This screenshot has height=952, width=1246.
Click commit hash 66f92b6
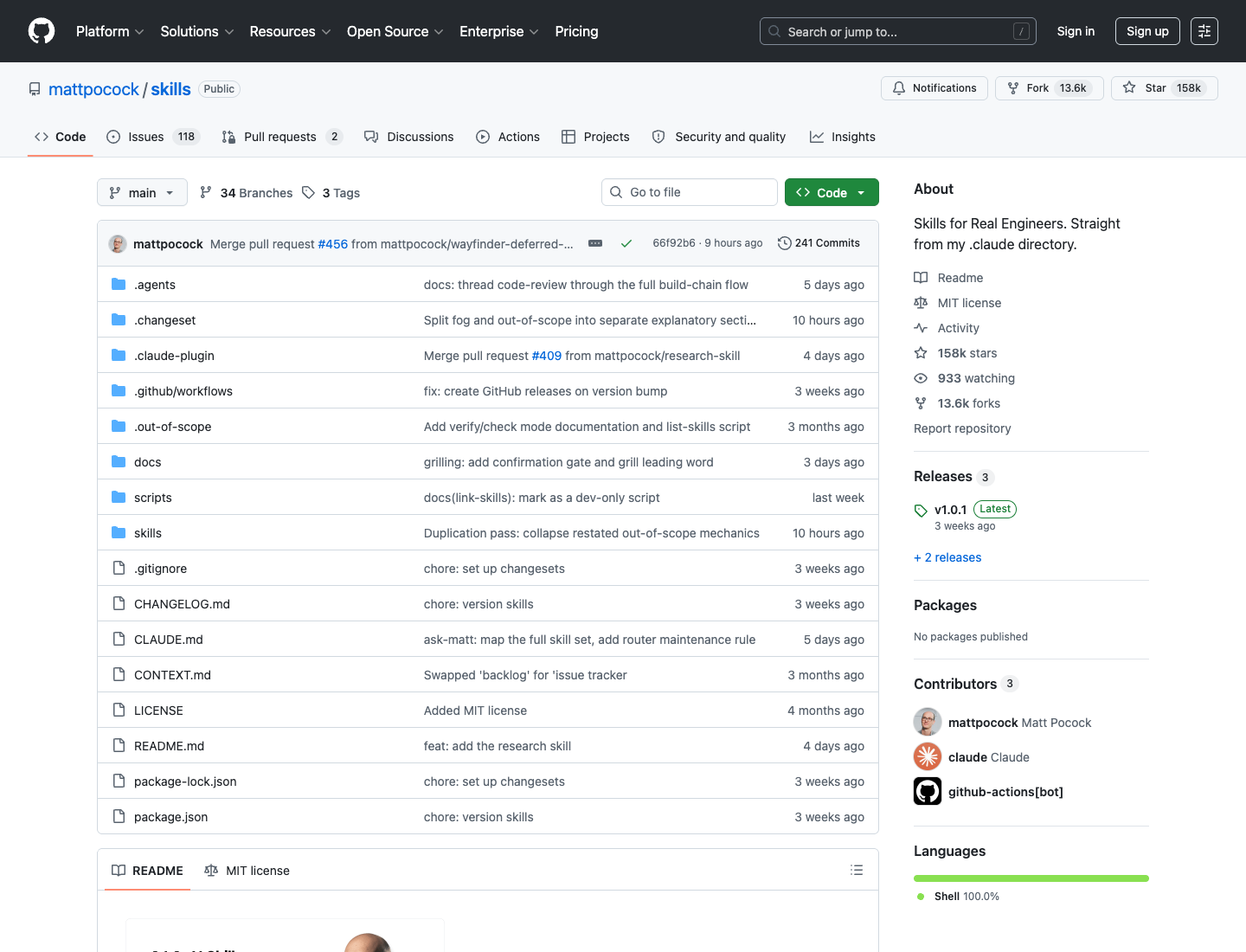click(674, 243)
